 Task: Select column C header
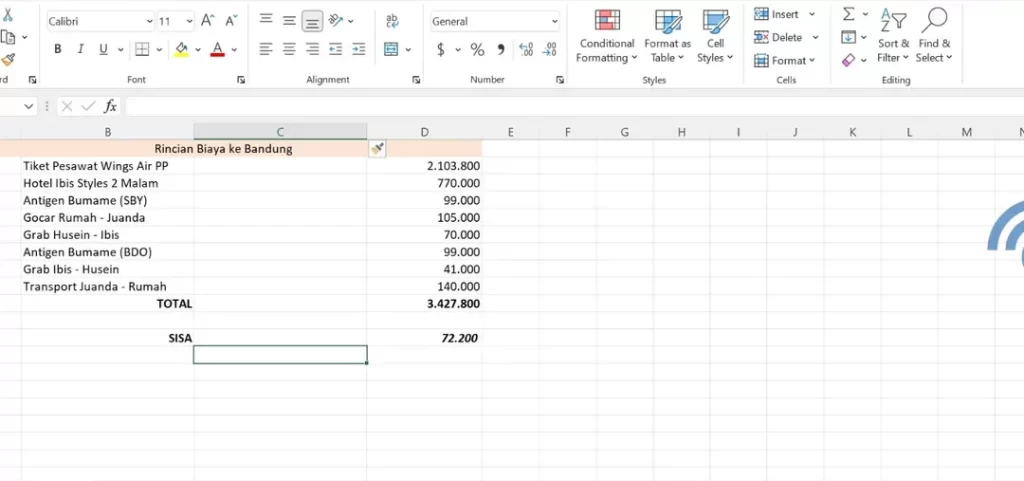(x=280, y=132)
